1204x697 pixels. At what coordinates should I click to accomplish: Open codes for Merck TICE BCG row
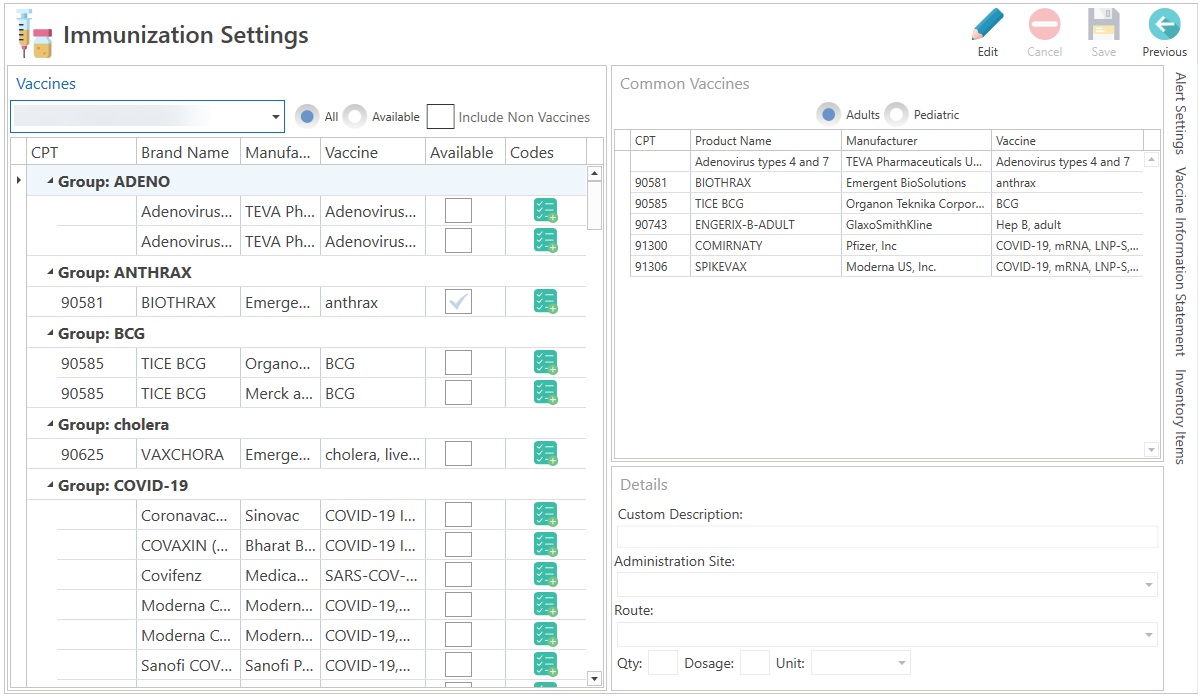(545, 393)
